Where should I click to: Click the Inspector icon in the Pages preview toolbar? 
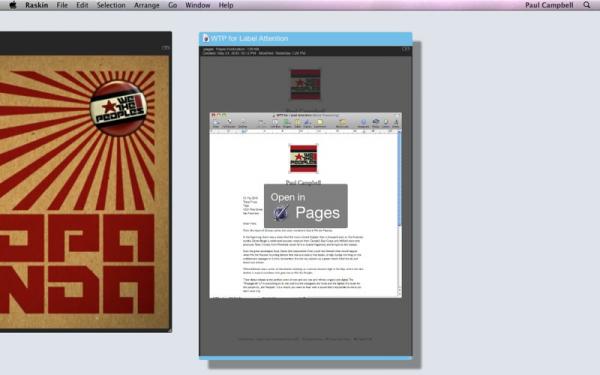[x=363, y=122]
